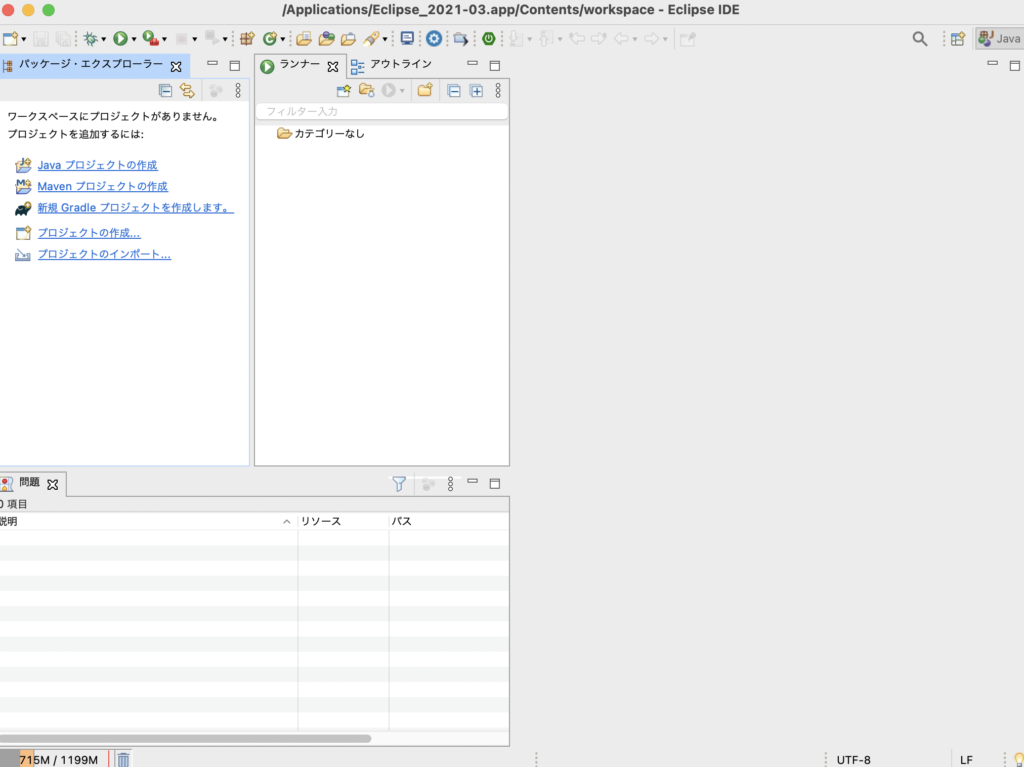The height and width of the screenshot is (767, 1024).
Task: Click the Open Perspective icon
Action: pos(957,39)
